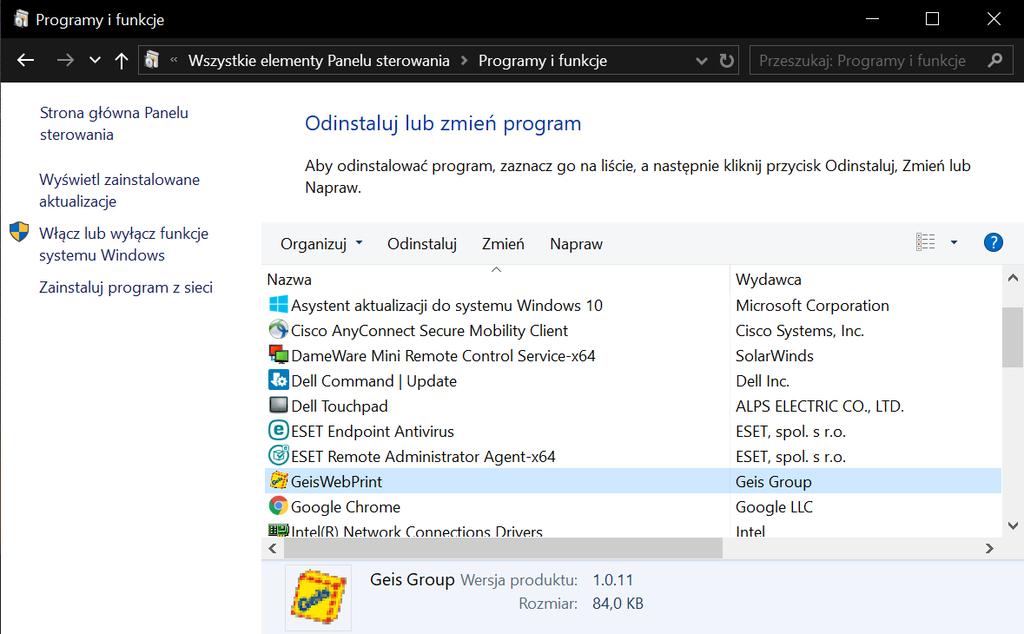
Task: Click the Programy i funkcje breadcrumb
Action: [x=543, y=61]
